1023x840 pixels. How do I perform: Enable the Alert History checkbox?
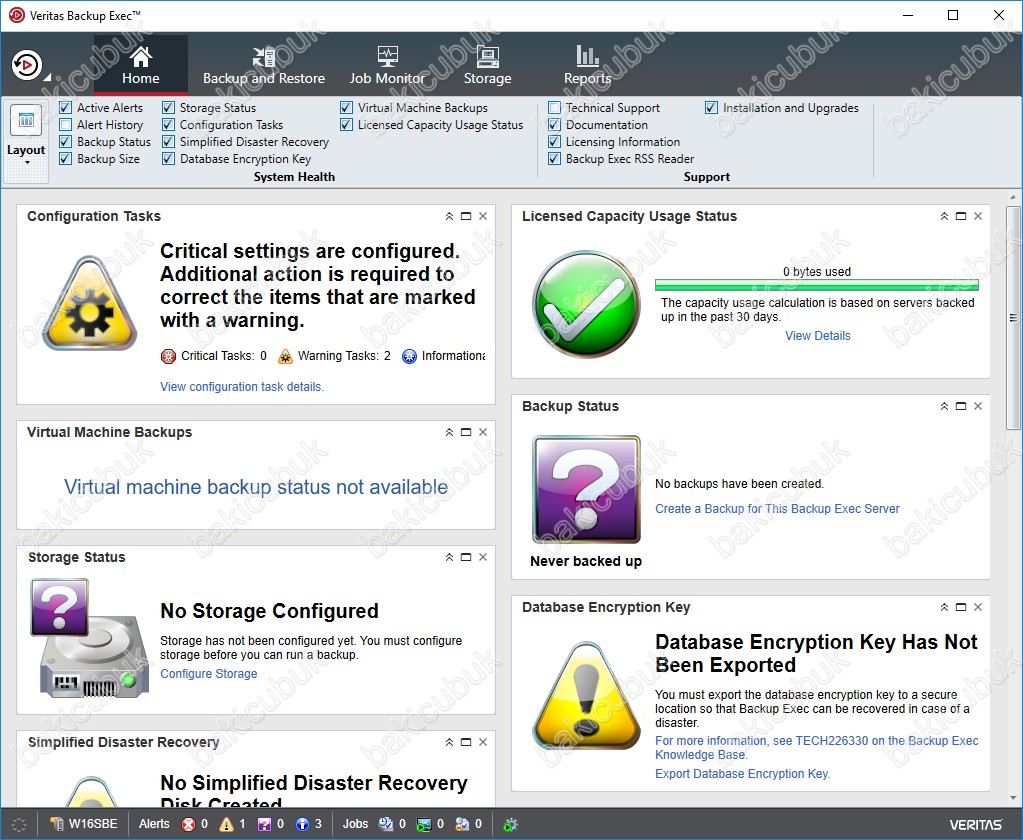65,125
